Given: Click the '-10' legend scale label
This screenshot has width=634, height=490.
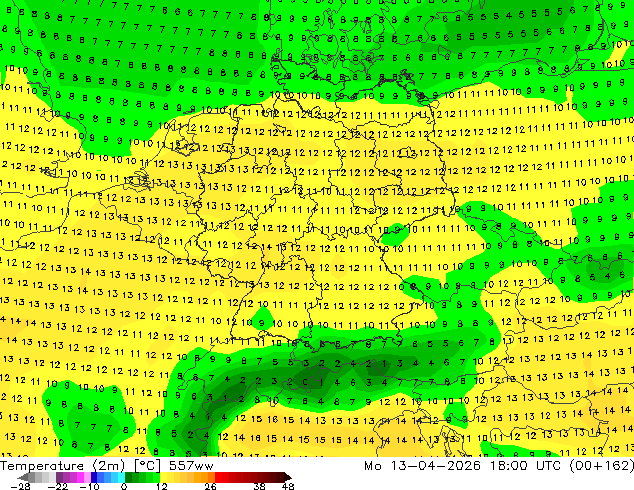Looking at the screenshot, I should click(89, 486).
